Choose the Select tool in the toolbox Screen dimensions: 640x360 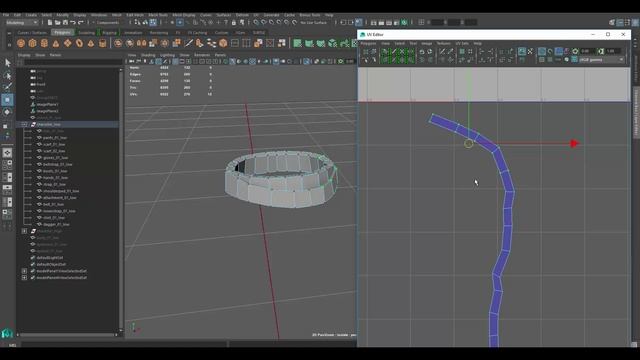coord(7,62)
